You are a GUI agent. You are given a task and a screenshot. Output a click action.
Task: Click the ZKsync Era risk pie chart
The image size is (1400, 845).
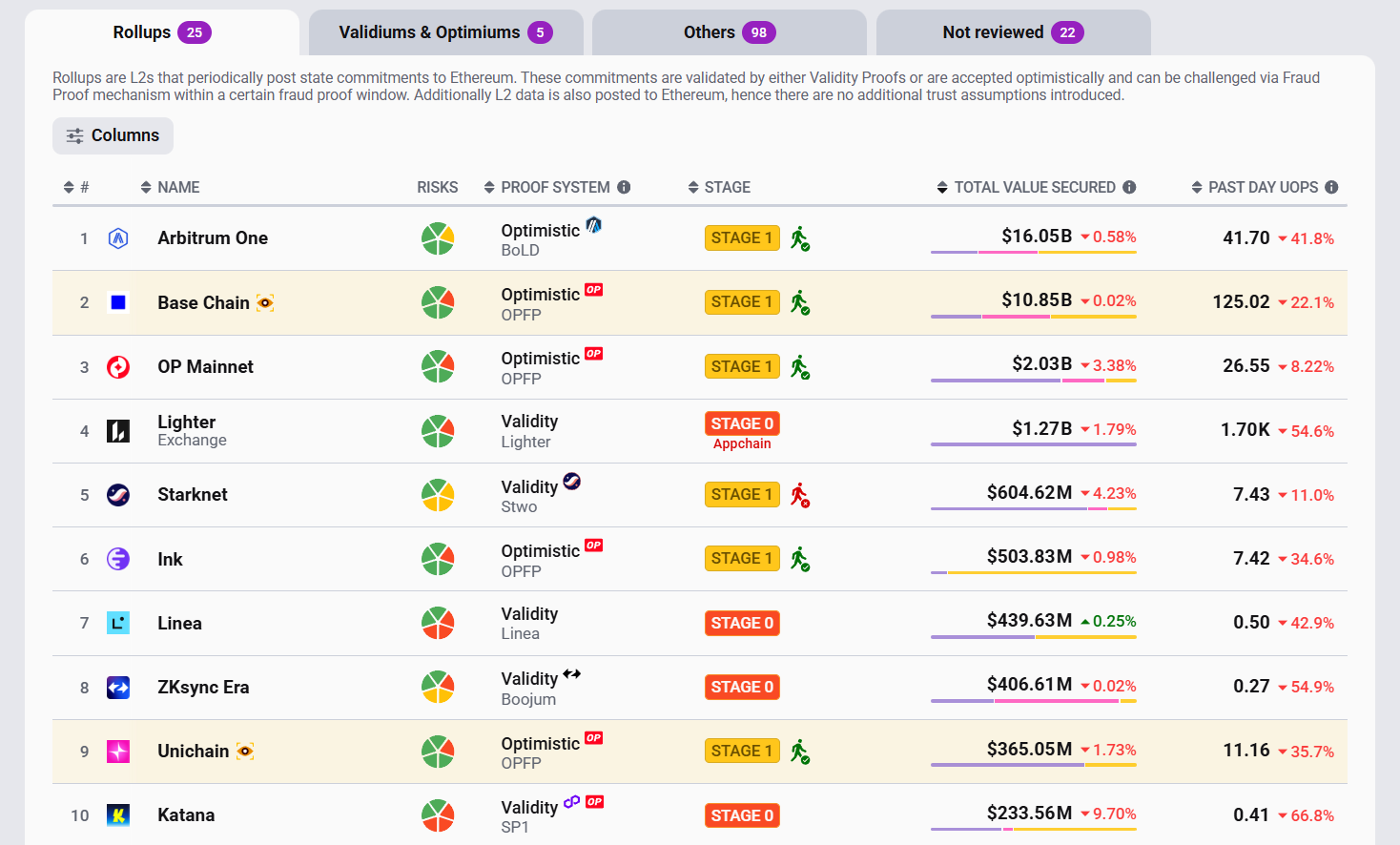[x=438, y=687]
